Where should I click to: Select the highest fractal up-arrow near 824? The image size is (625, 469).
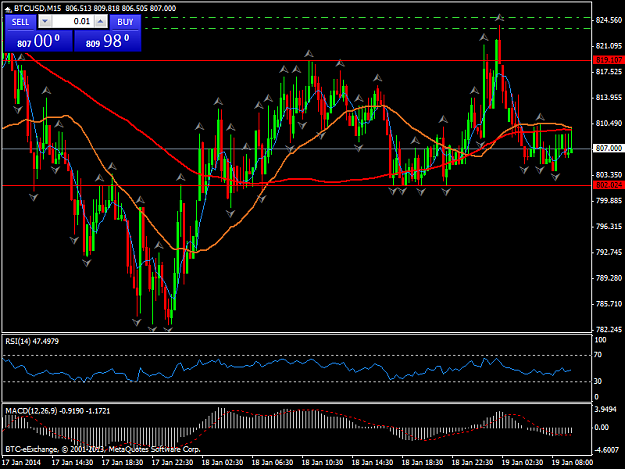tap(499, 18)
